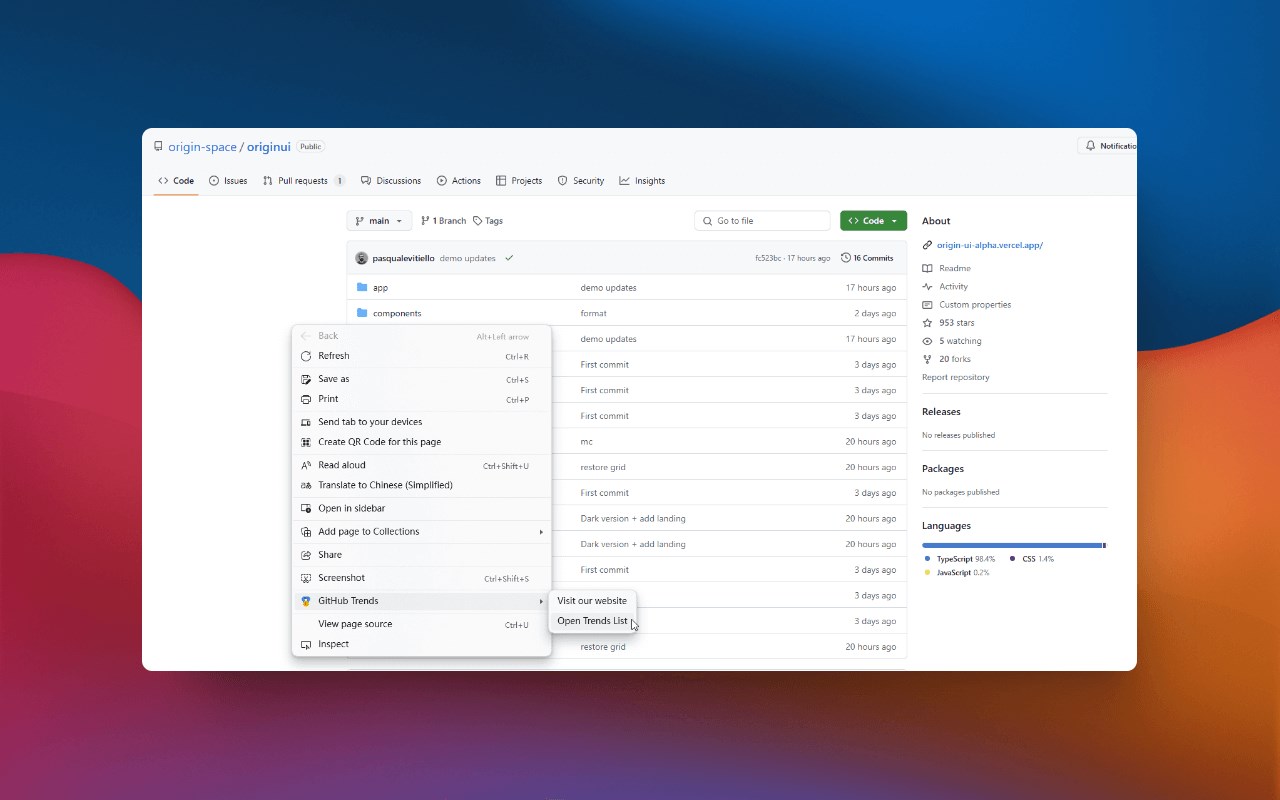Viewport: 1280px width, 800px height.
Task: Open the Projects tab
Action: [519, 181]
